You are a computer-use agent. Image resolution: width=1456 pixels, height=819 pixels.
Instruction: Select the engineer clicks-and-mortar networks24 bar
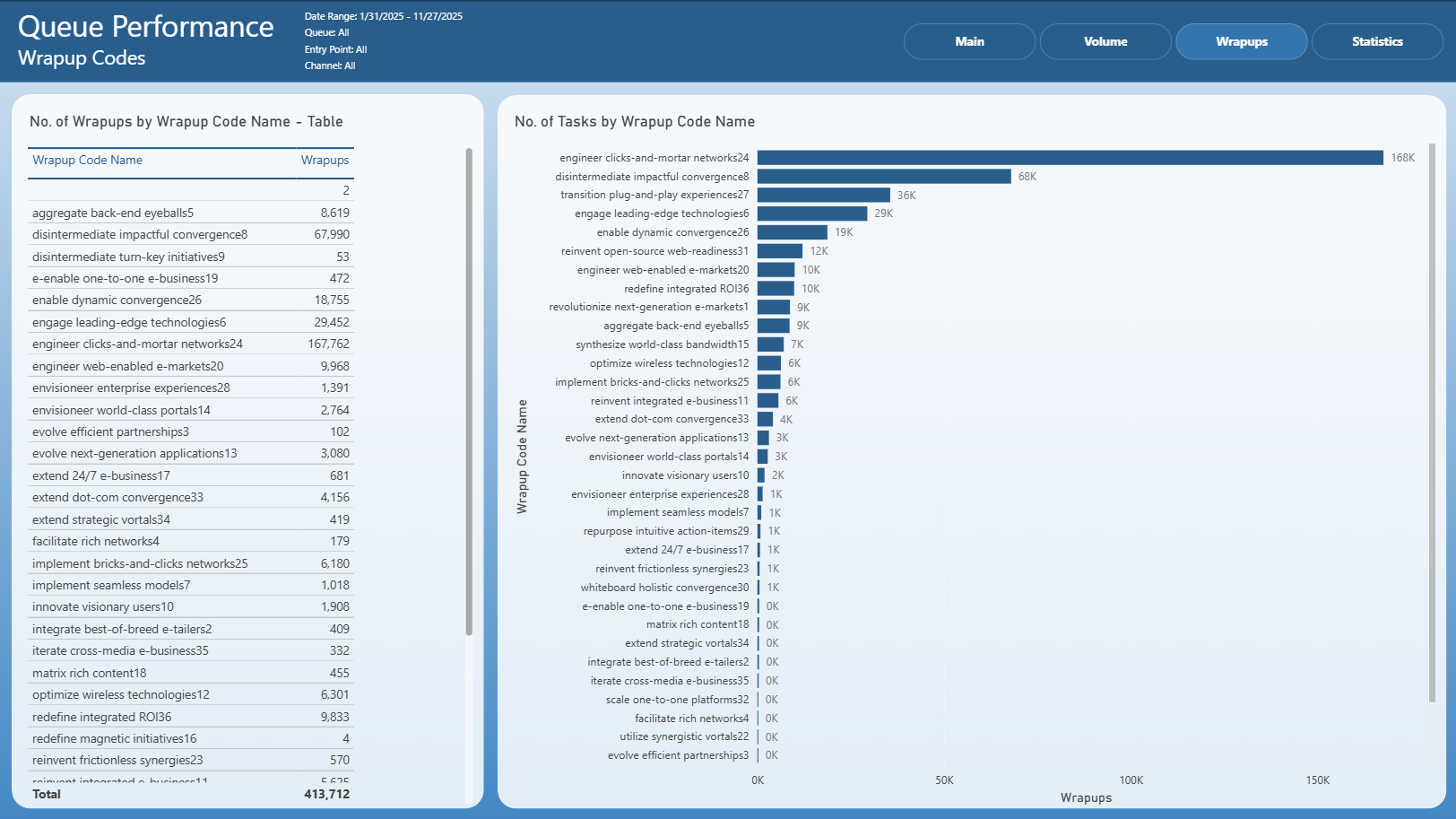click(x=1070, y=158)
